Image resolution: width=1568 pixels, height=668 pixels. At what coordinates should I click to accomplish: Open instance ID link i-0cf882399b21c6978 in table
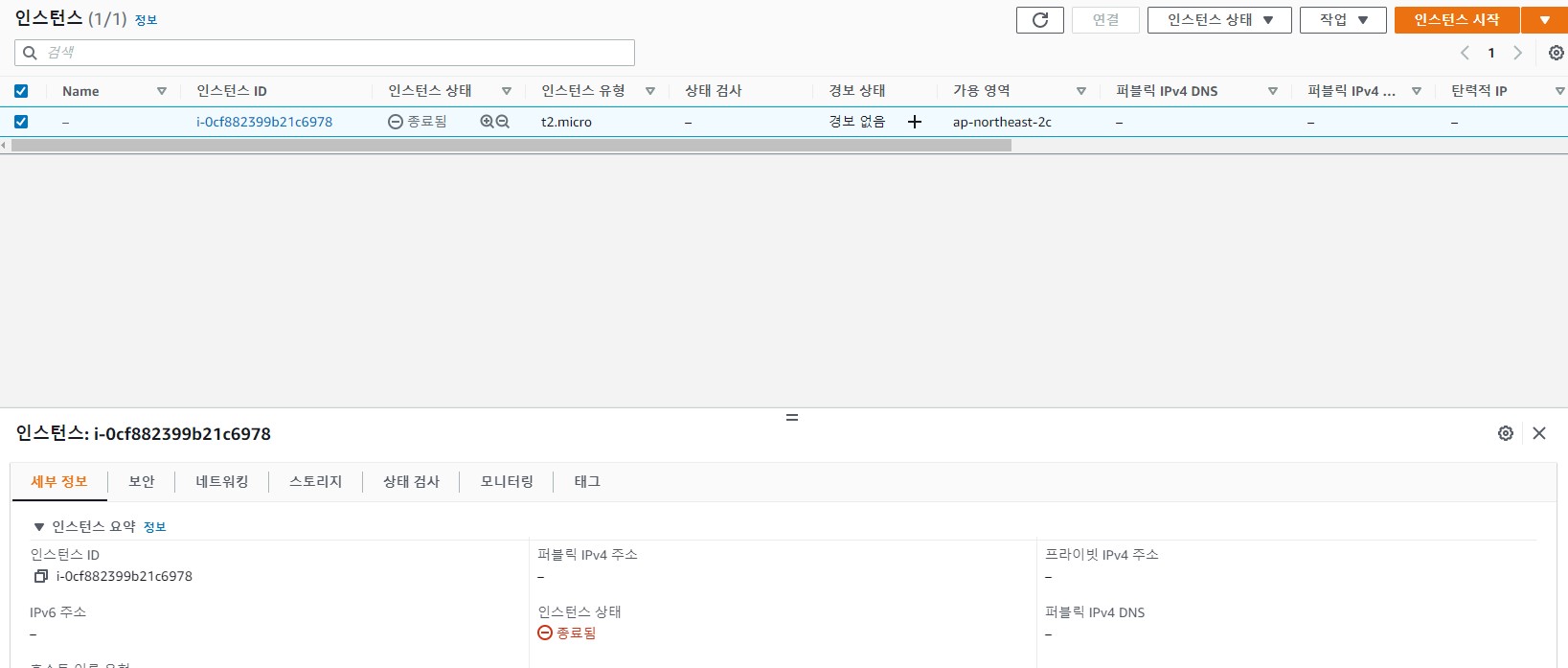(x=264, y=122)
